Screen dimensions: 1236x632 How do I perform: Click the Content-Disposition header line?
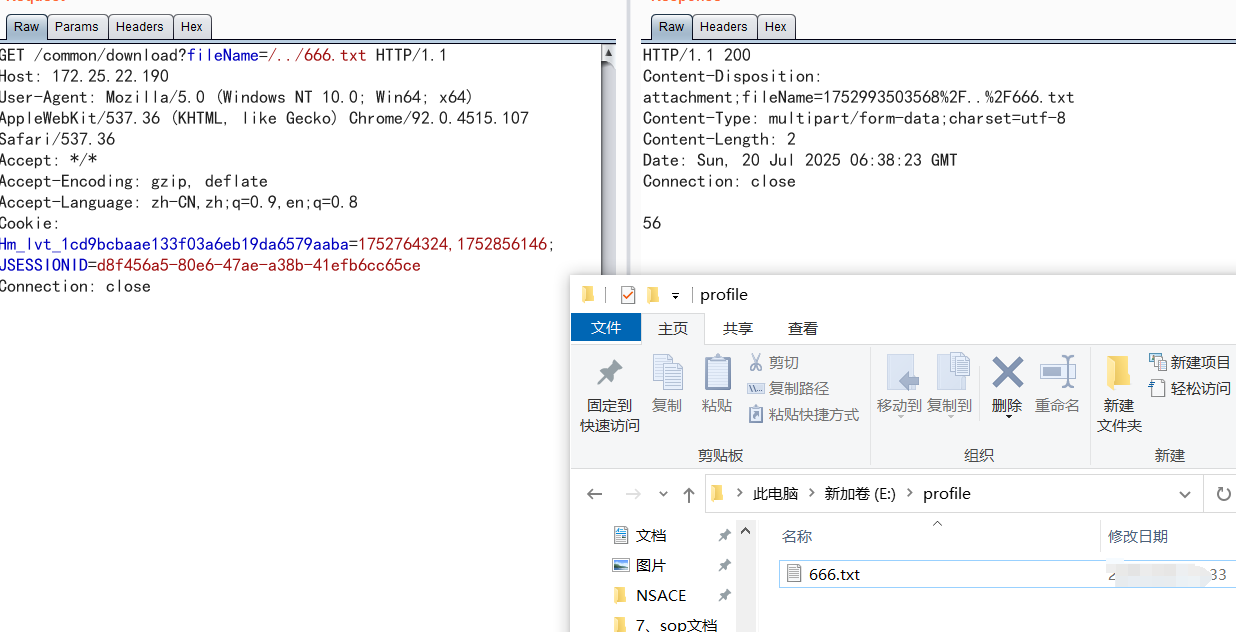point(732,76)
